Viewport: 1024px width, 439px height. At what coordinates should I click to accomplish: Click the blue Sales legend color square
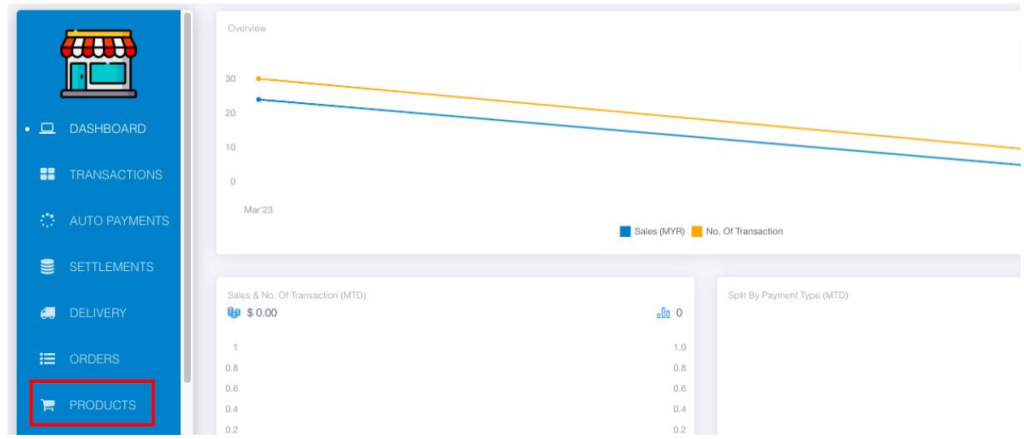pos(625,231)
